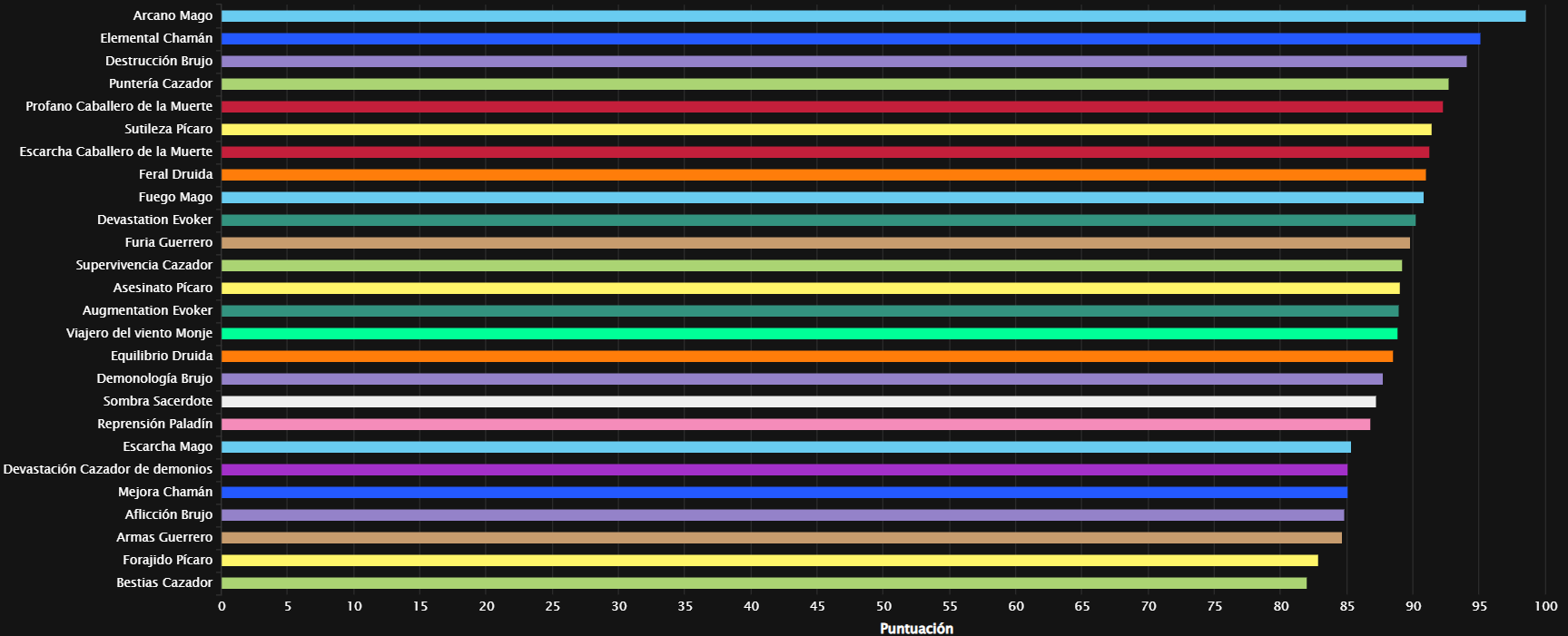Select the Demonología Brujo bar

point(802,379)
